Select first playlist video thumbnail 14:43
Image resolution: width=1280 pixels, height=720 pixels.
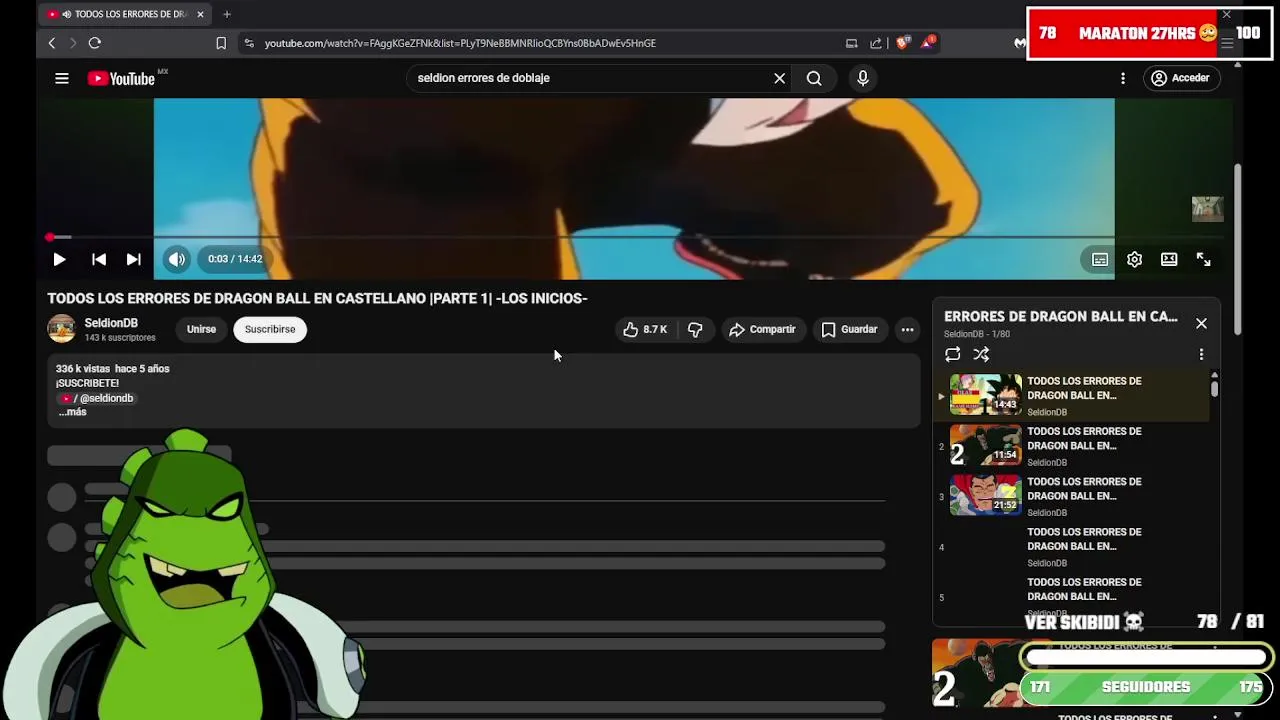[985, 395]
